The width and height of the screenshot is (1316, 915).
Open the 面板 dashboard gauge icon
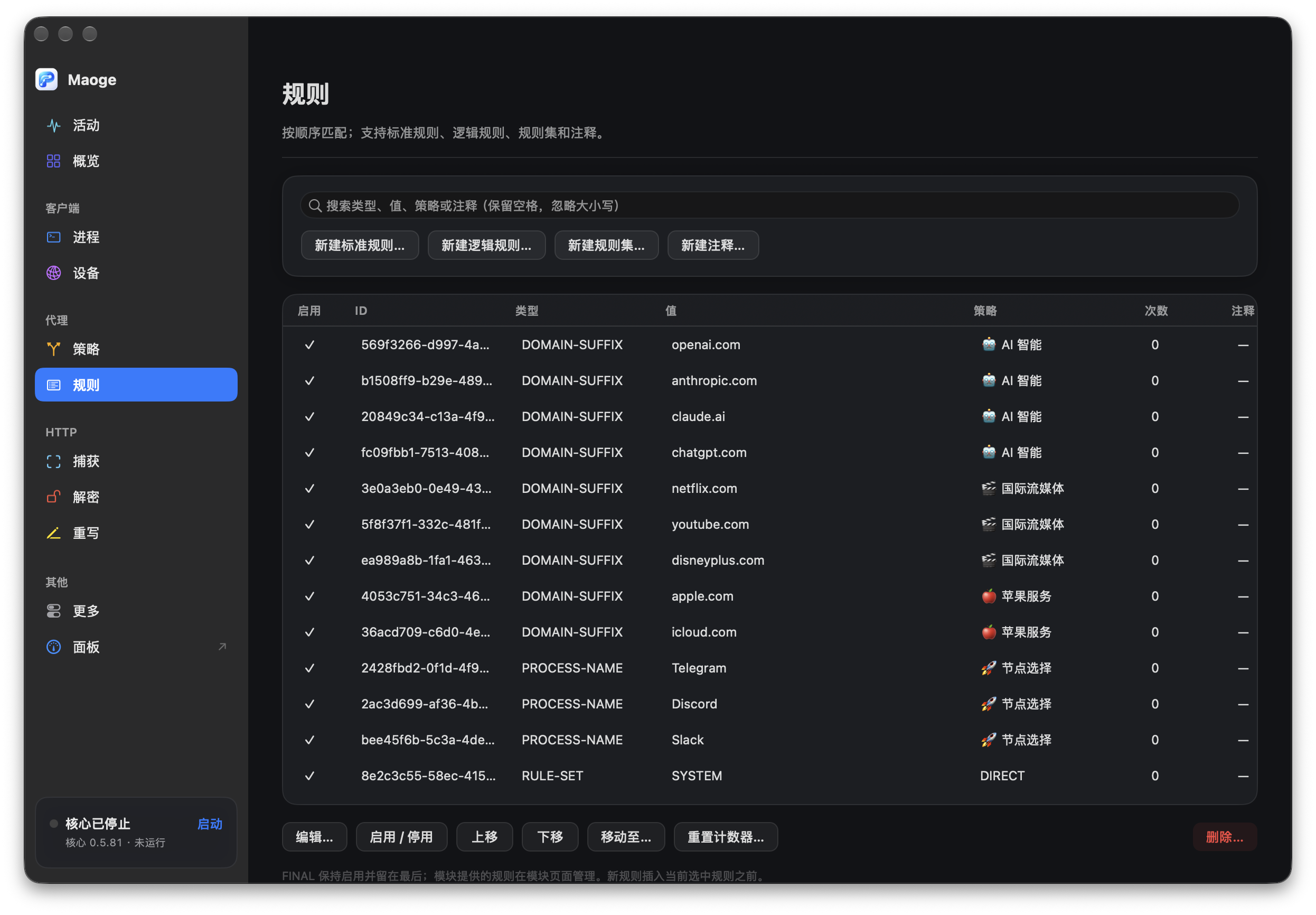tap(53, 647)
